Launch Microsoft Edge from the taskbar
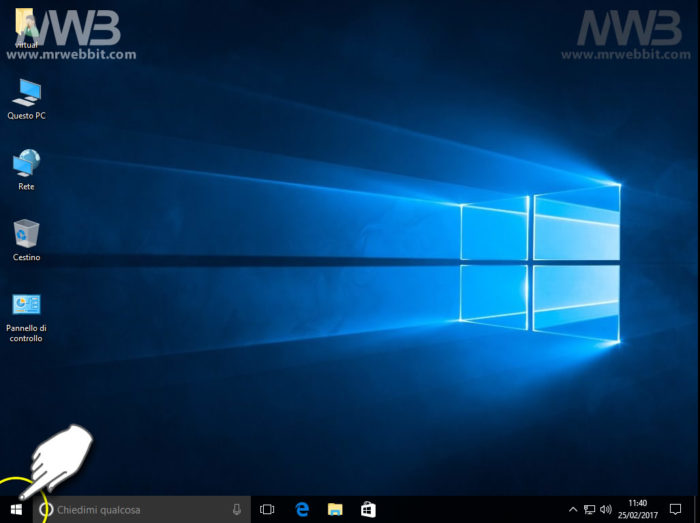 (x=302, y=509)
